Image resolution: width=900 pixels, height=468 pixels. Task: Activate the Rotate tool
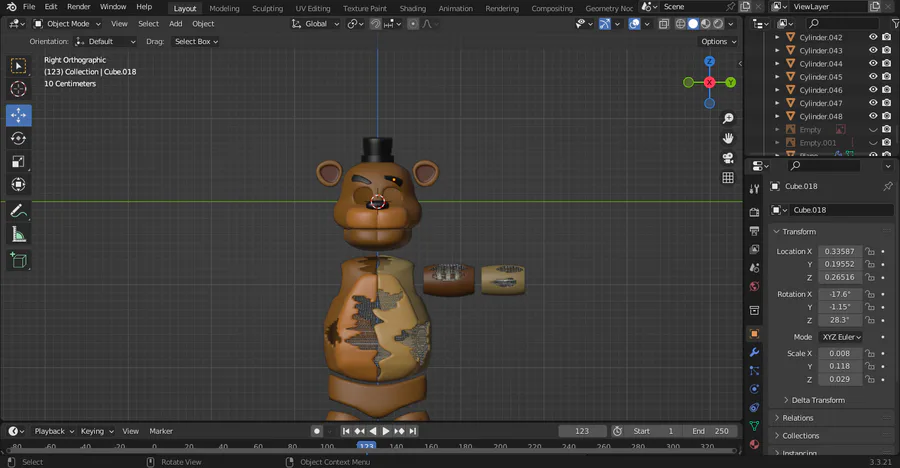tap(19, 138)
